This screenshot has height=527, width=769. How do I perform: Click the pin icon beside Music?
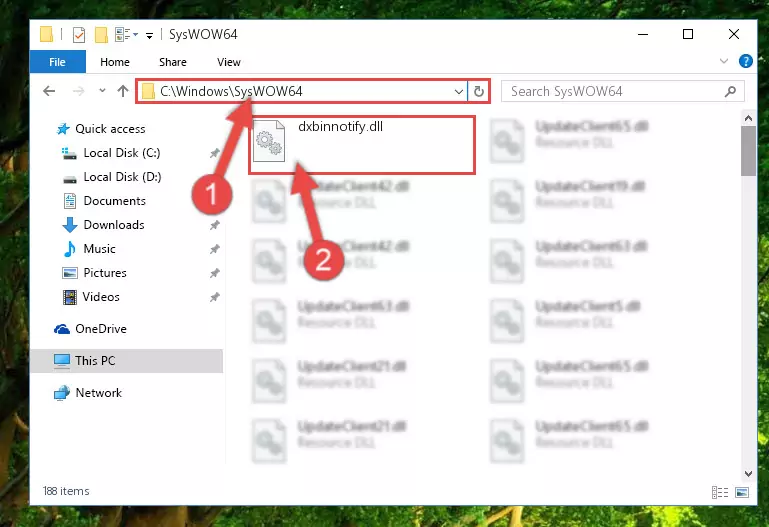tap(214, 249)
